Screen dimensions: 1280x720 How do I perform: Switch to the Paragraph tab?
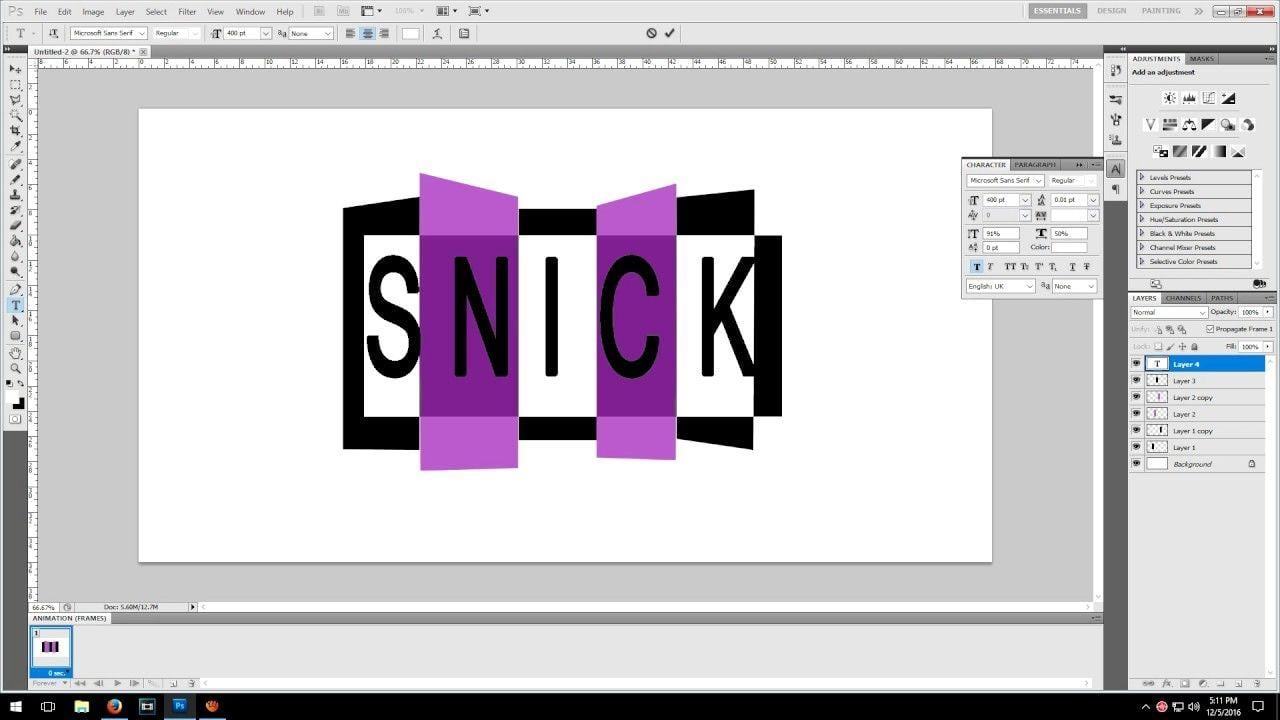pyautogui.click(x=1035, y=165)
